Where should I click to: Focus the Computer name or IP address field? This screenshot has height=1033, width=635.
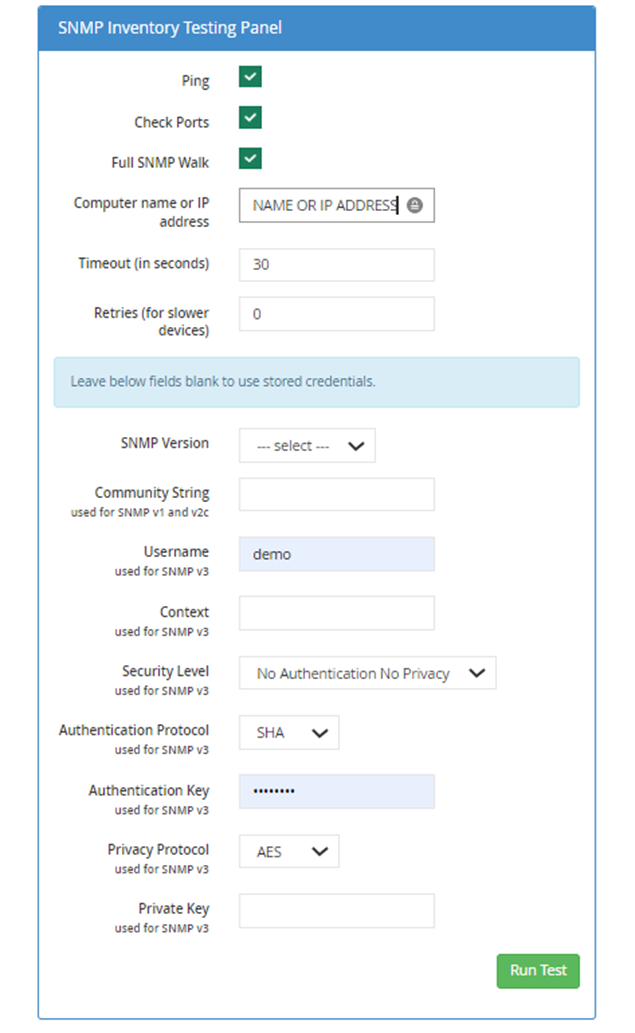[x=323, y=206]
